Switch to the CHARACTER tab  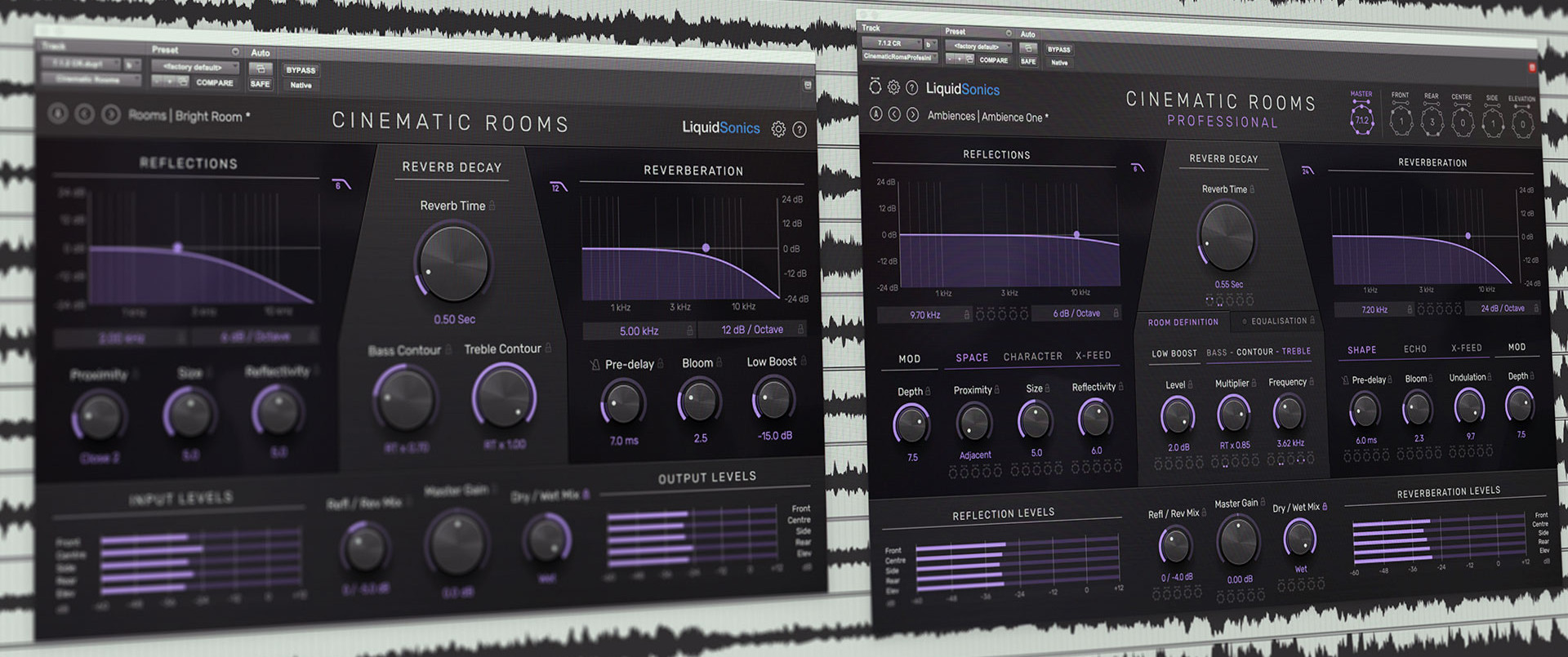[1032, 357]
